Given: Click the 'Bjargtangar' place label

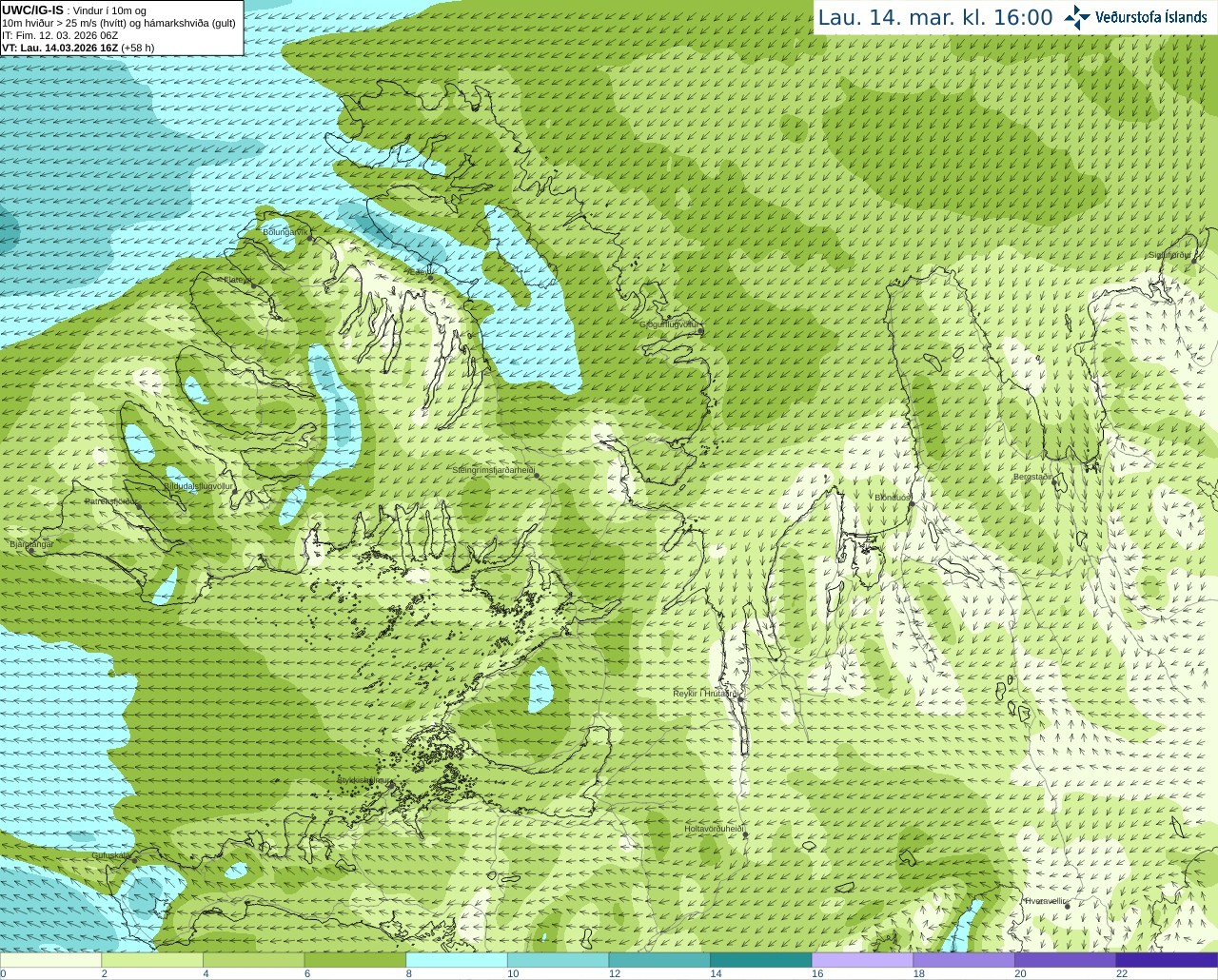Looking at the screenshot, I should [31, 543].
